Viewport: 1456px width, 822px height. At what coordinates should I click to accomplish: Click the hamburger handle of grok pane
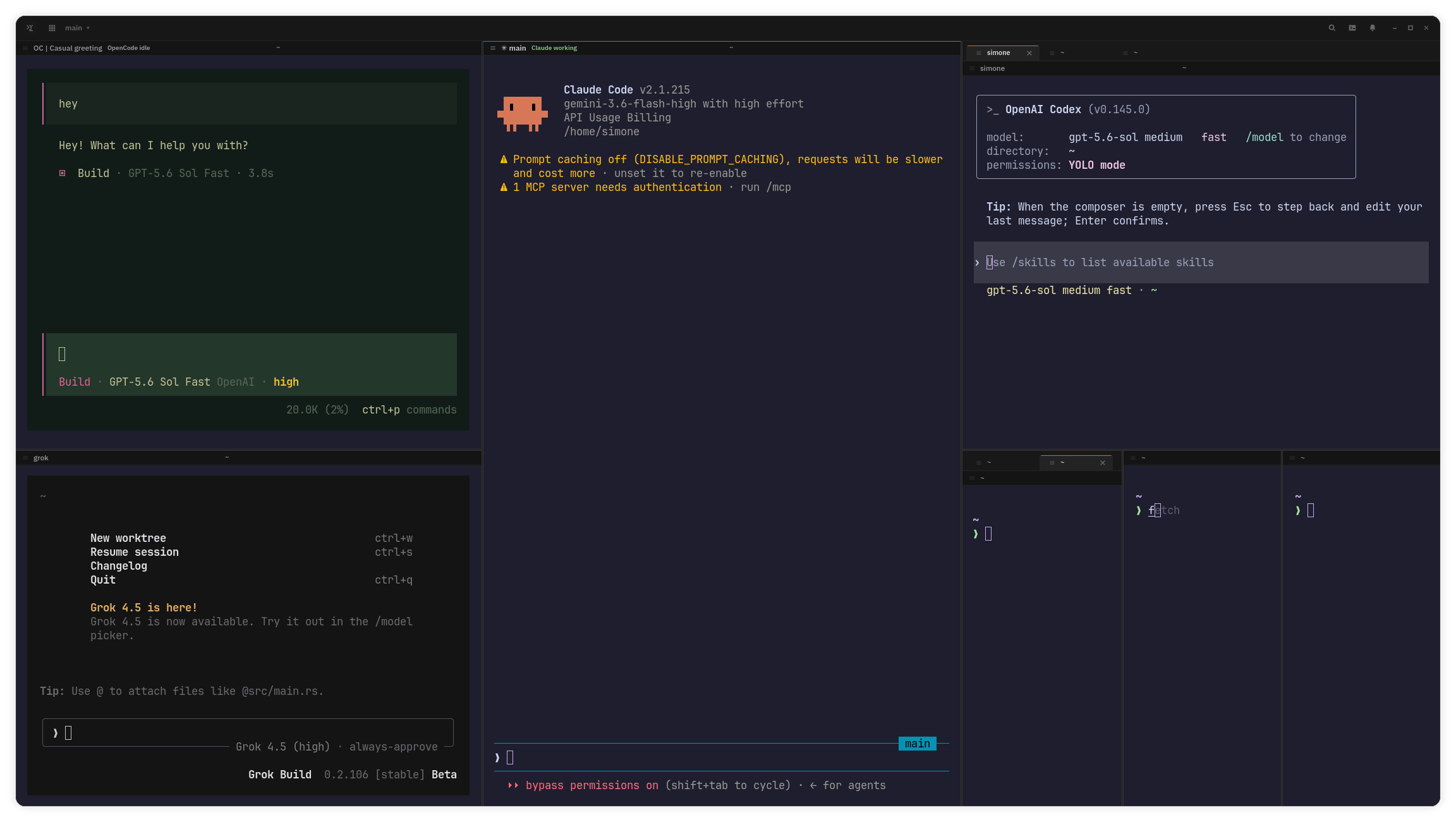tap(25, 458)
